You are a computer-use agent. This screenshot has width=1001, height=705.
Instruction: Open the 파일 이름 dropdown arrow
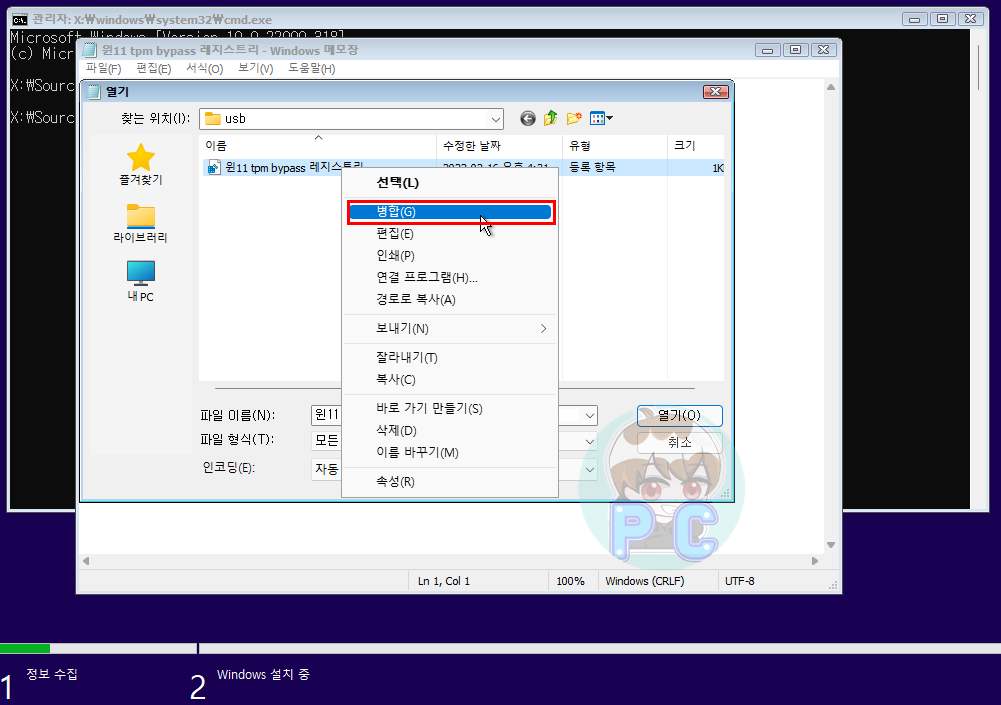pos(590,416)
